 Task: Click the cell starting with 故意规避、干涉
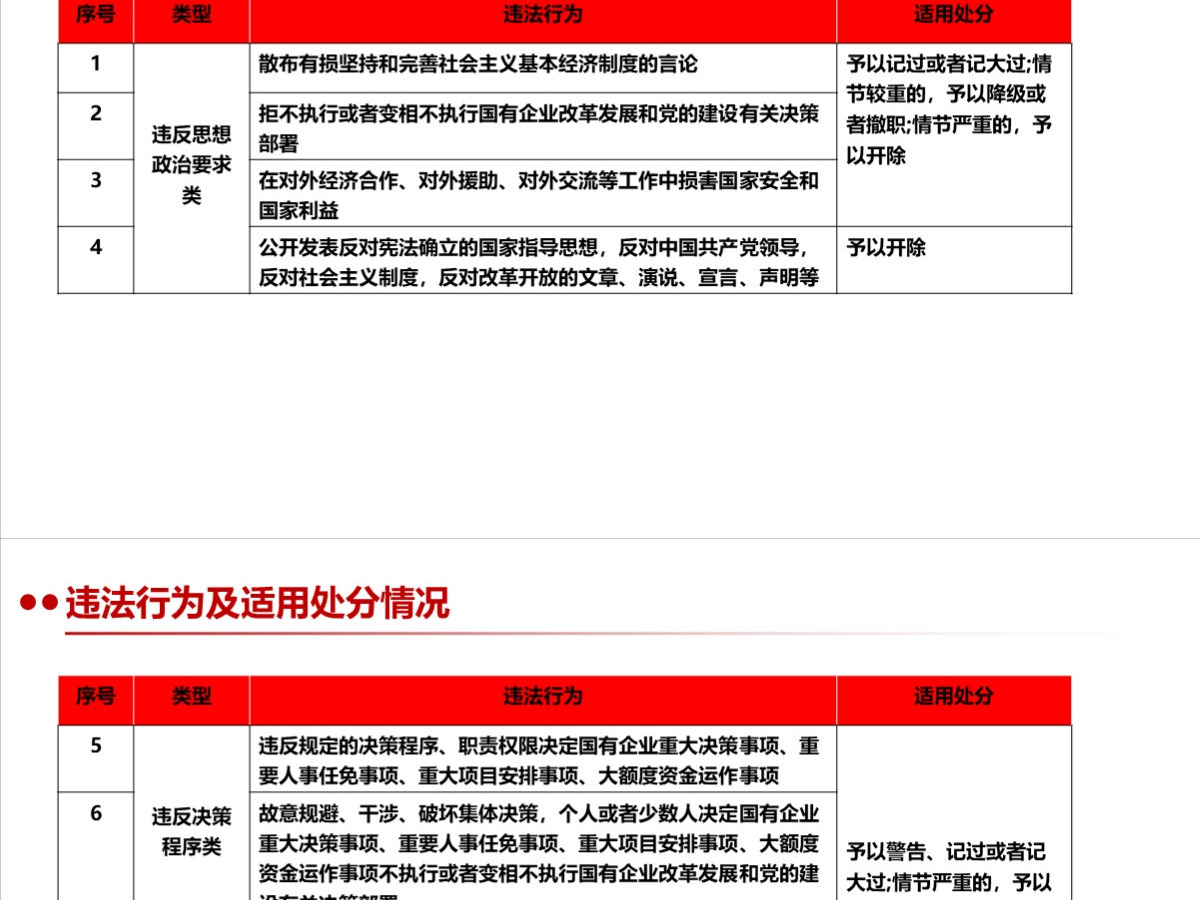[x=543, y=846]
